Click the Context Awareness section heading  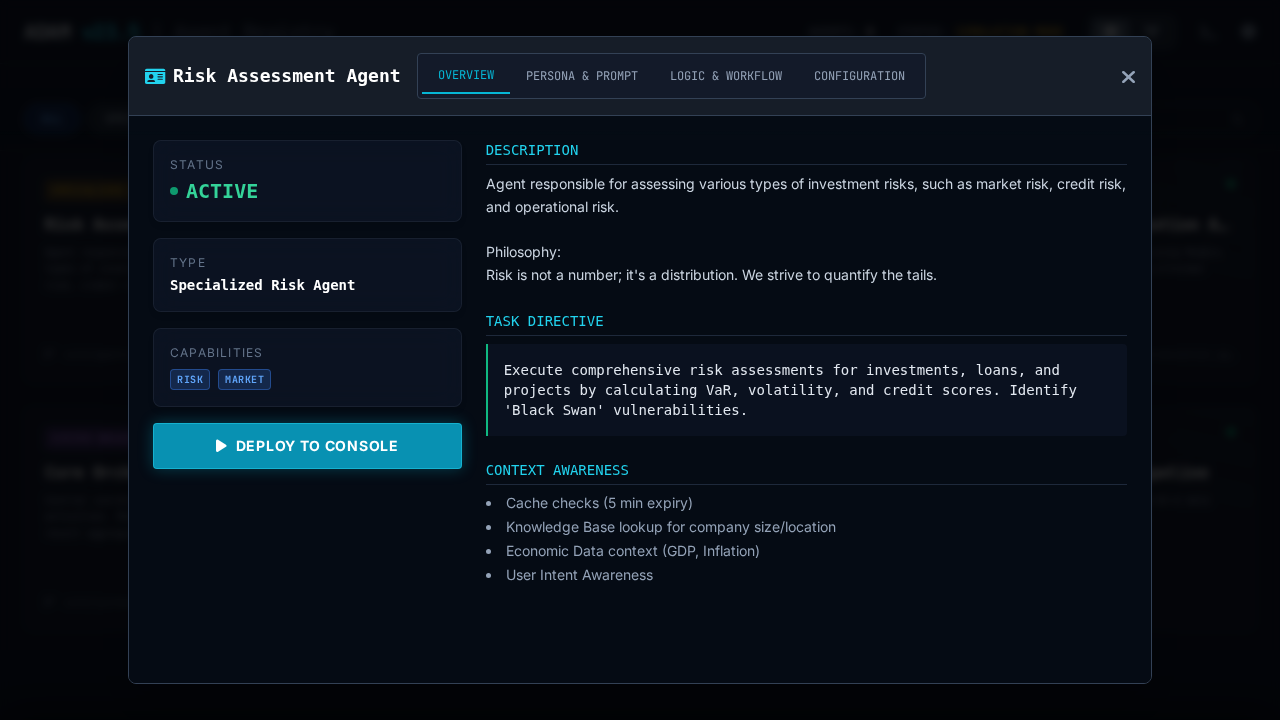557,470
